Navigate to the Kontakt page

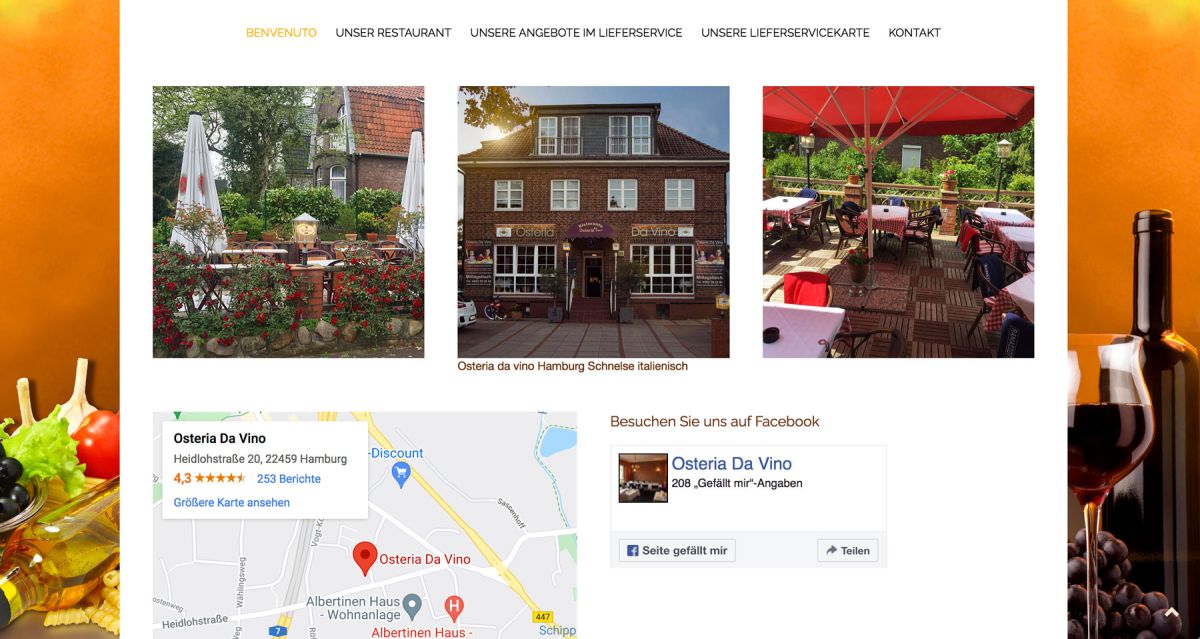914,33
